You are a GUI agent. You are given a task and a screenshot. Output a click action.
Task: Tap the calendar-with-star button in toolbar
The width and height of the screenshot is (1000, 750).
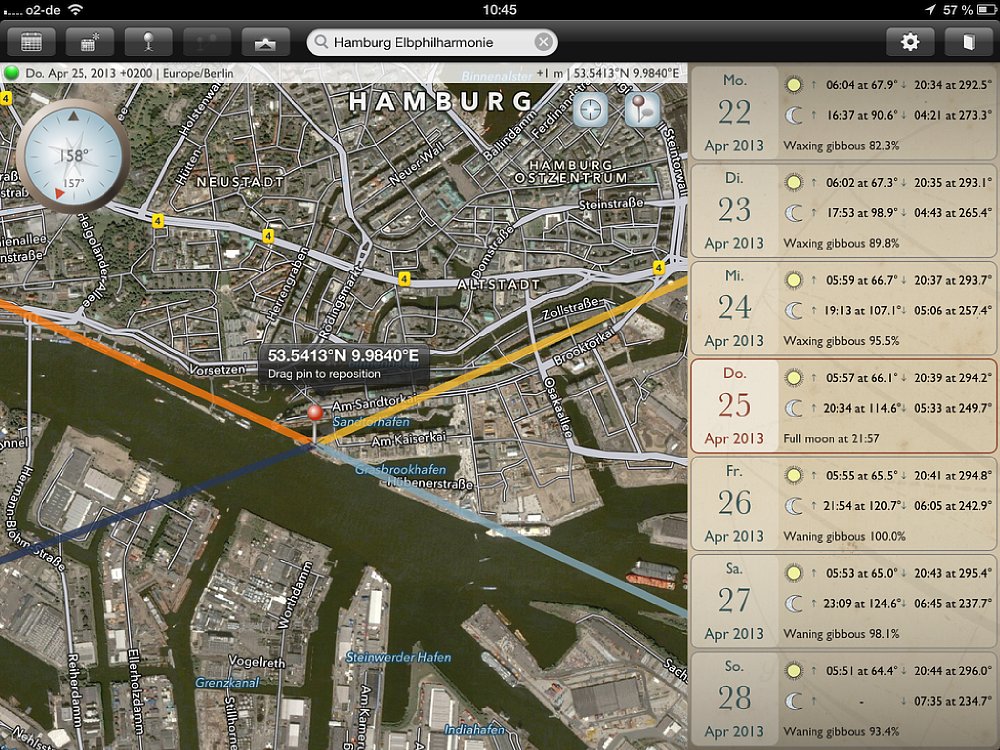[x=90, y=42]
